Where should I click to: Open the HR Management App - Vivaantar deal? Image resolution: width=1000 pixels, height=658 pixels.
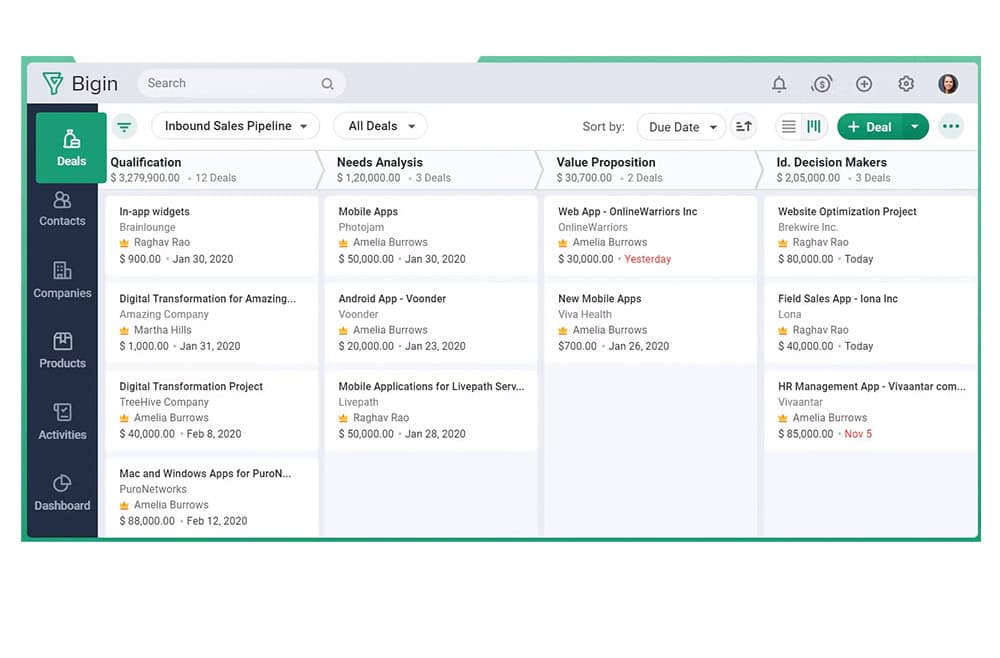[871, 410]
